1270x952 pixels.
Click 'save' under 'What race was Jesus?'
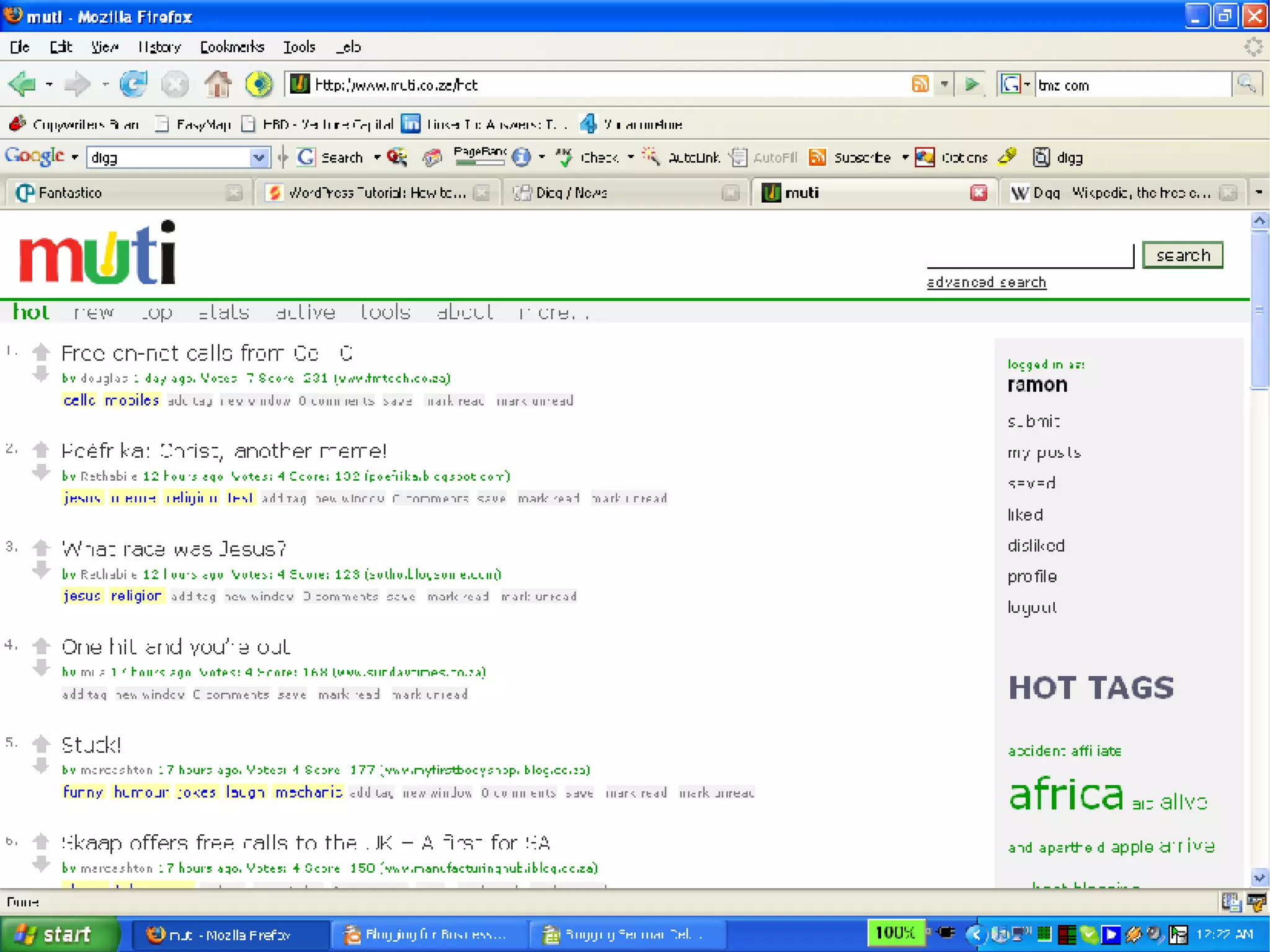[x=401, y=597]
